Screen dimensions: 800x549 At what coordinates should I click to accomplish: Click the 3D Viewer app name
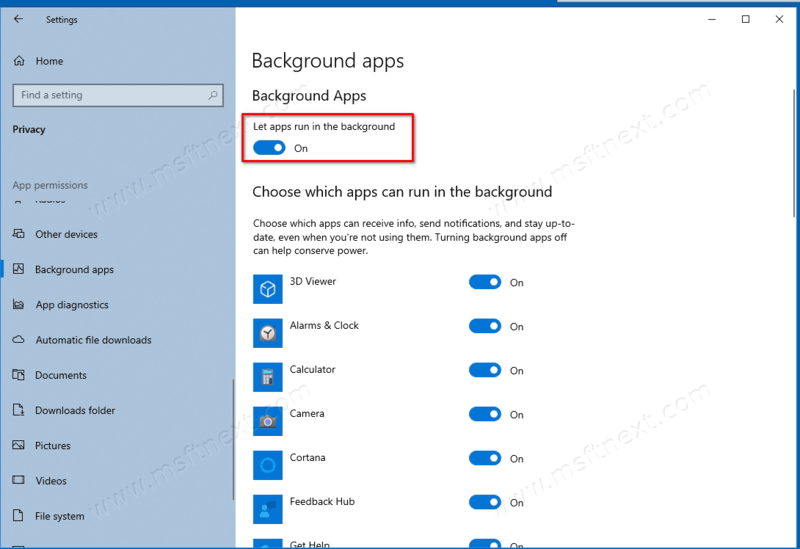(313, 281)
